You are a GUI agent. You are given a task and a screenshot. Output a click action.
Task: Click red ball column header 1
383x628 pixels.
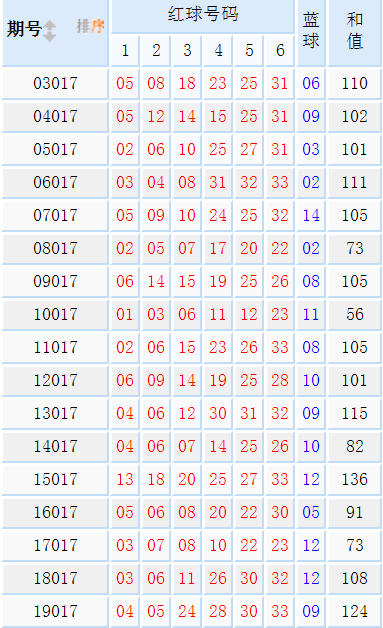[125, 50]
